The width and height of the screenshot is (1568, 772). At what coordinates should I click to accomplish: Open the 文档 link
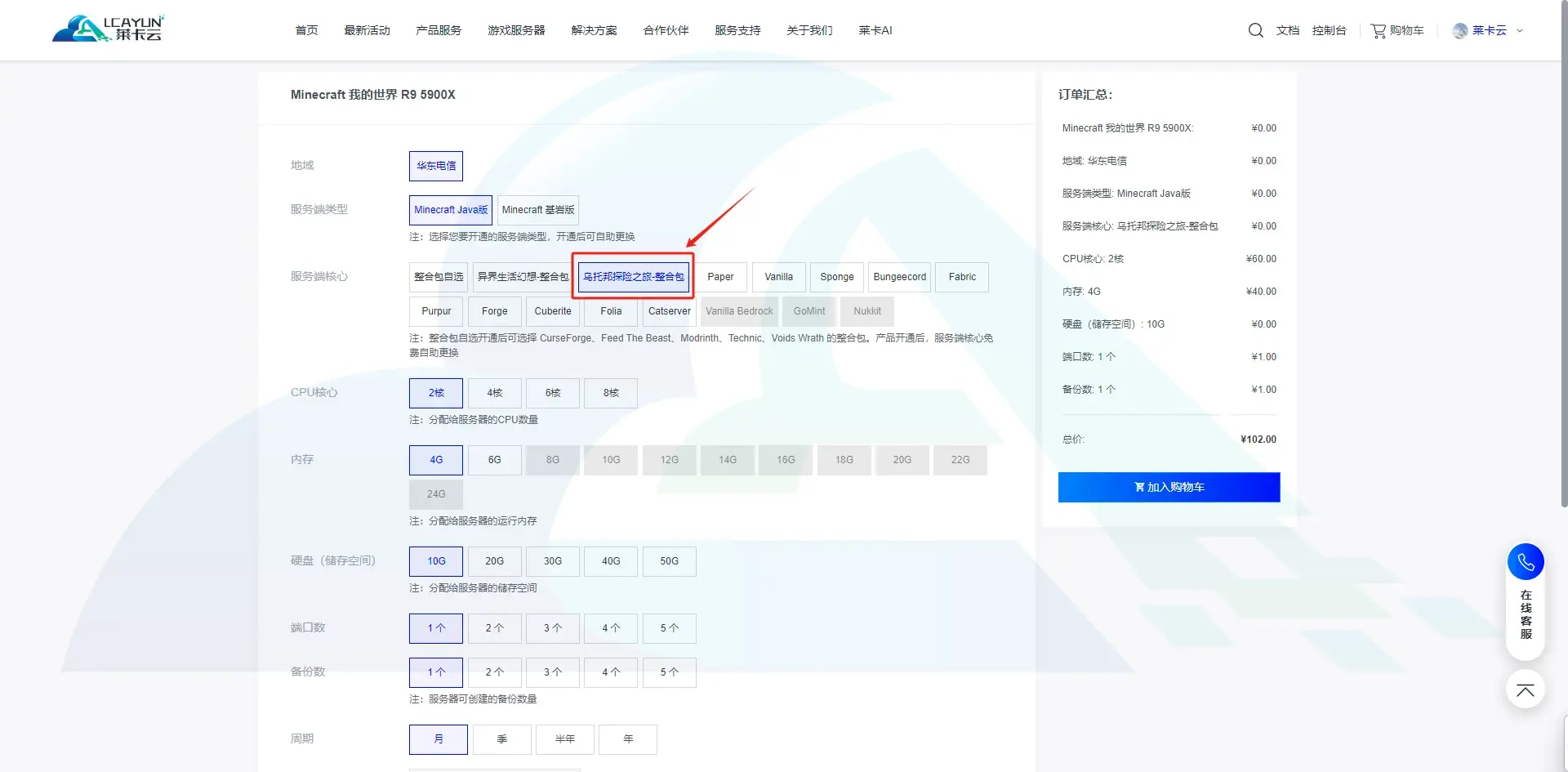point(1288,30)
